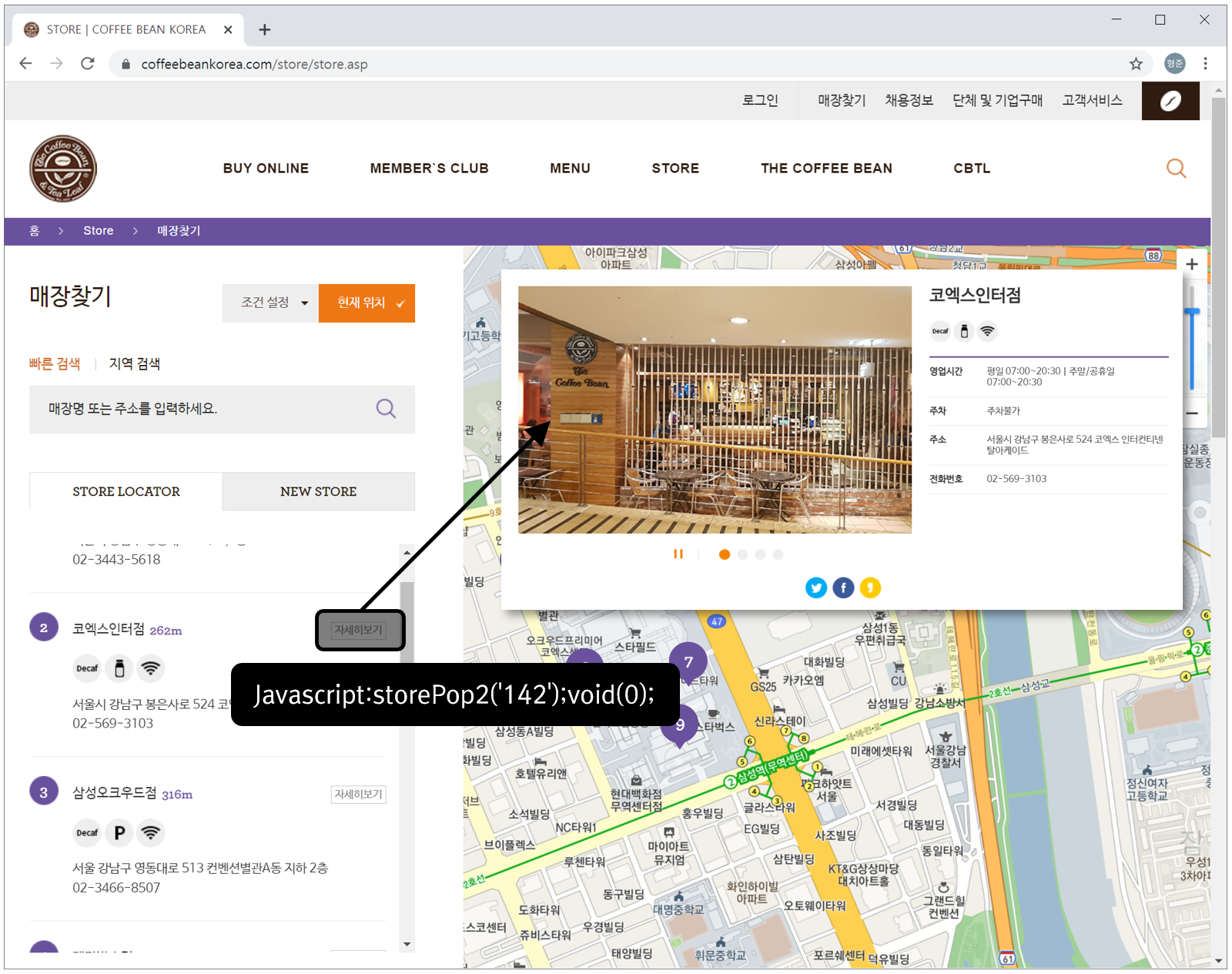Reload the browser page
Image resolution: width=1232 pixels, height=974 pixels.
88,63
